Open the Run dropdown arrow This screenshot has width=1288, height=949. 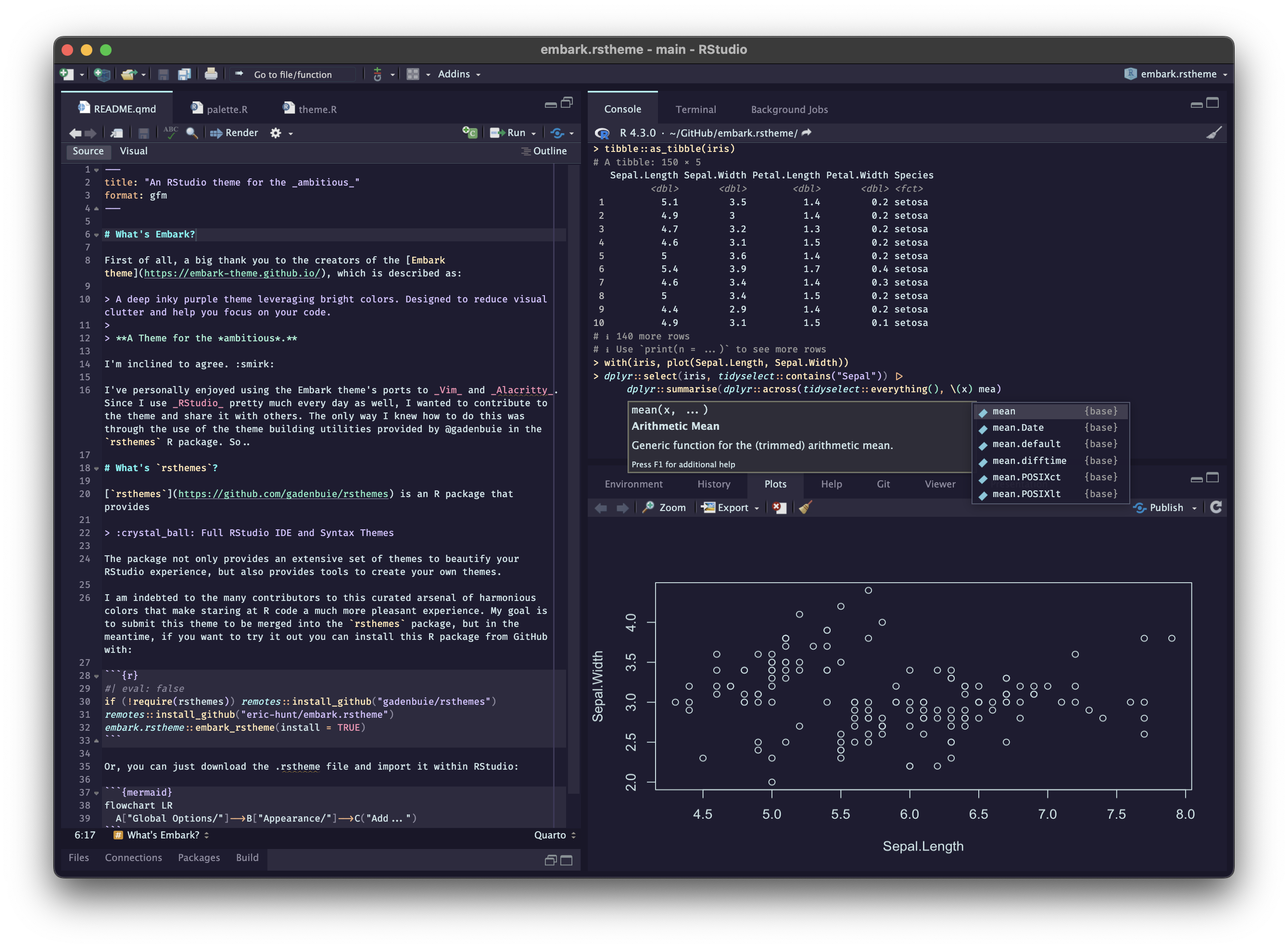click(534, 133)
